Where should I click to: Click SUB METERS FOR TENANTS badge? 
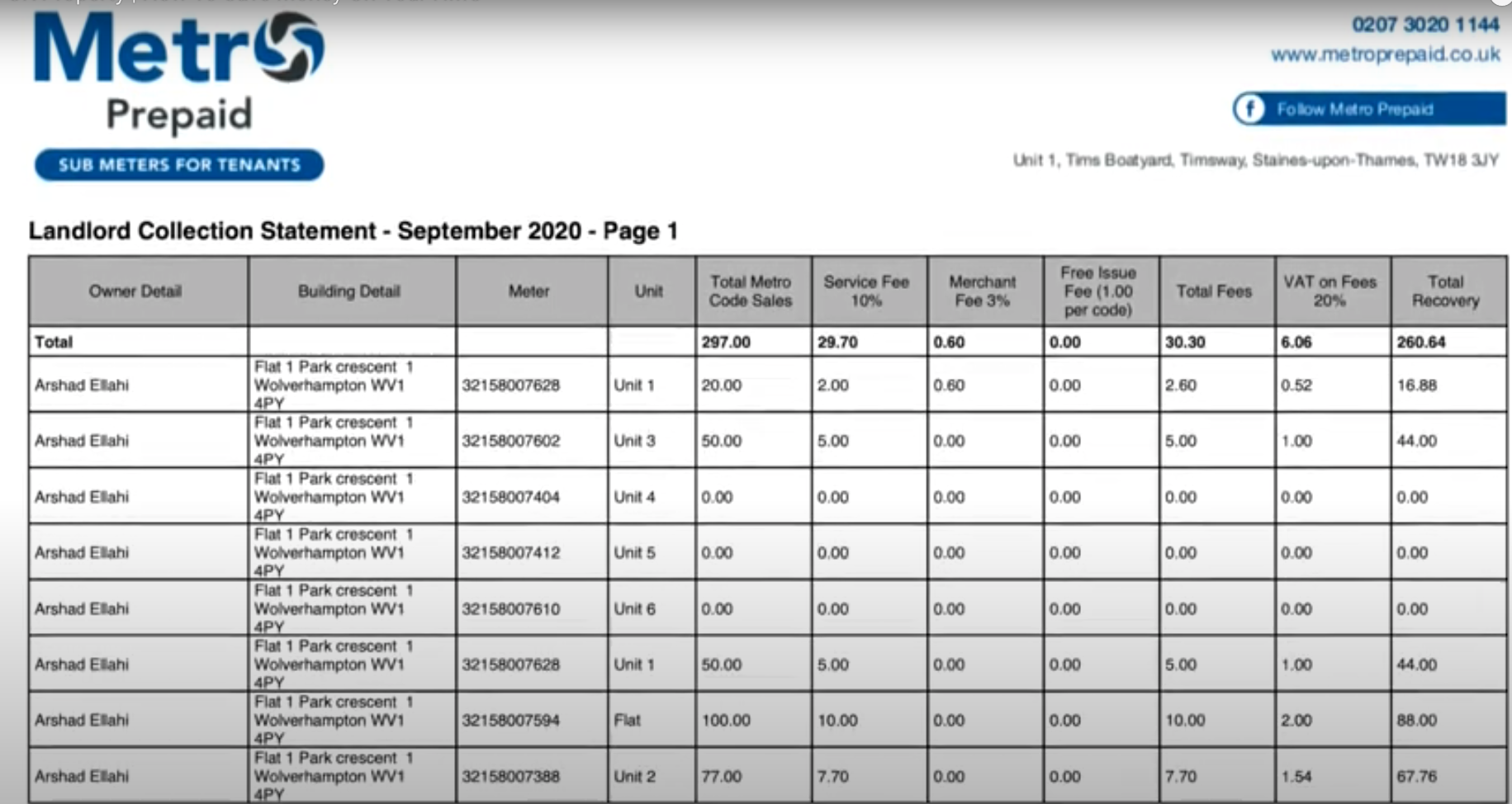[179, 165]
